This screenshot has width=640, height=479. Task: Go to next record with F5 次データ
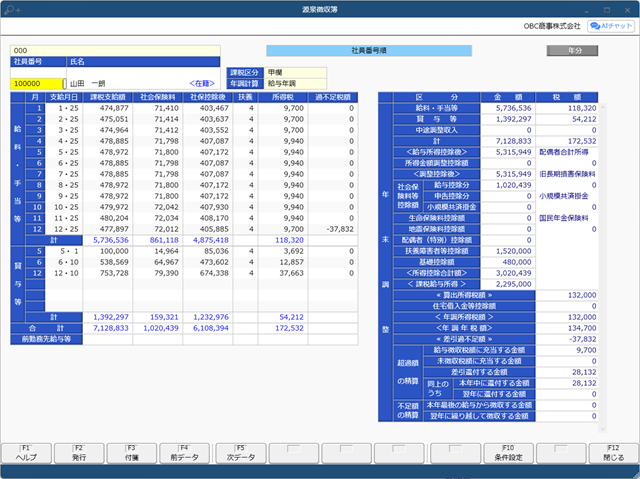pyautogui.click(x=241, y=453)
